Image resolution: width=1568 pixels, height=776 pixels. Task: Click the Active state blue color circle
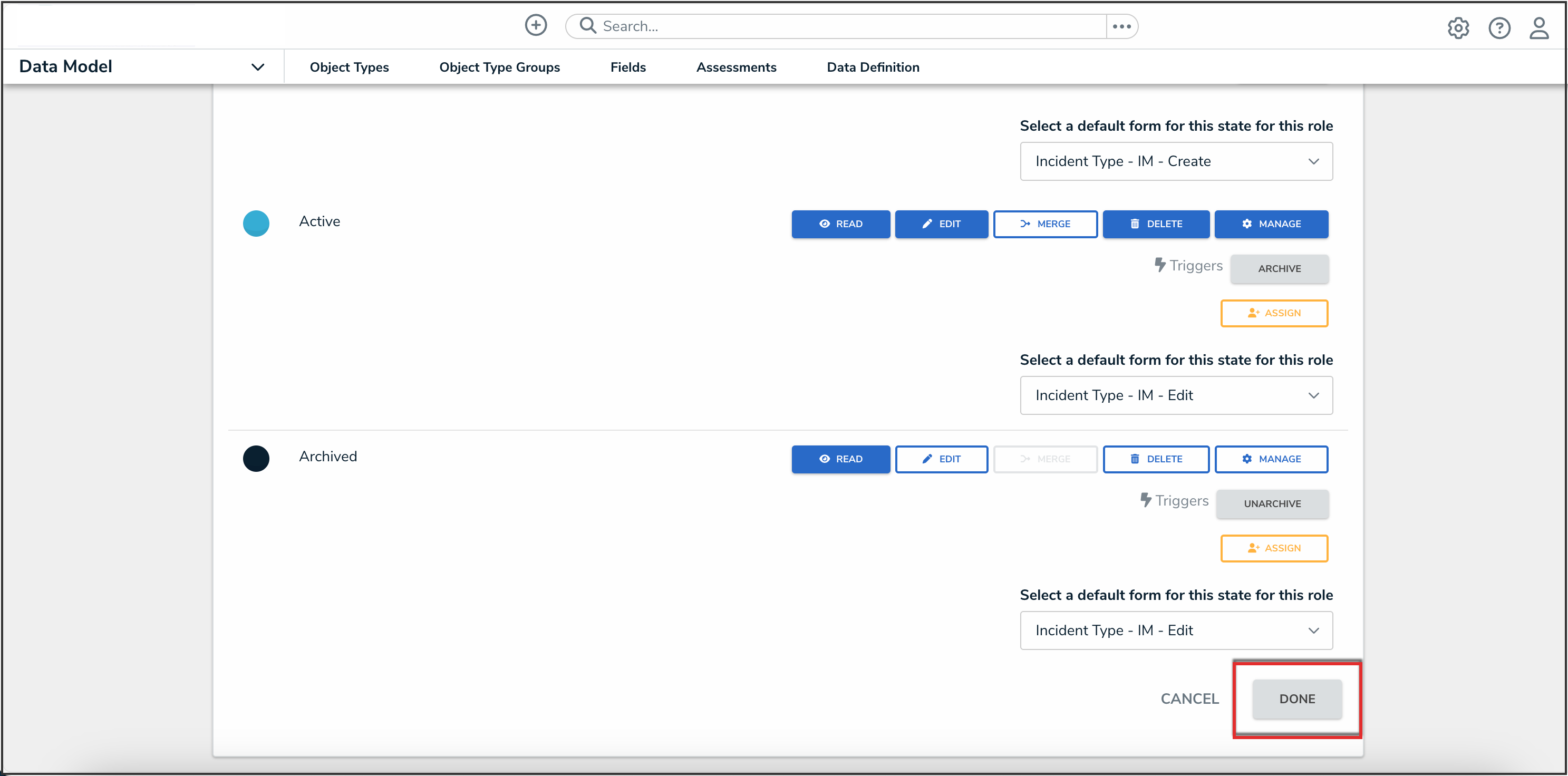(256, 224)
